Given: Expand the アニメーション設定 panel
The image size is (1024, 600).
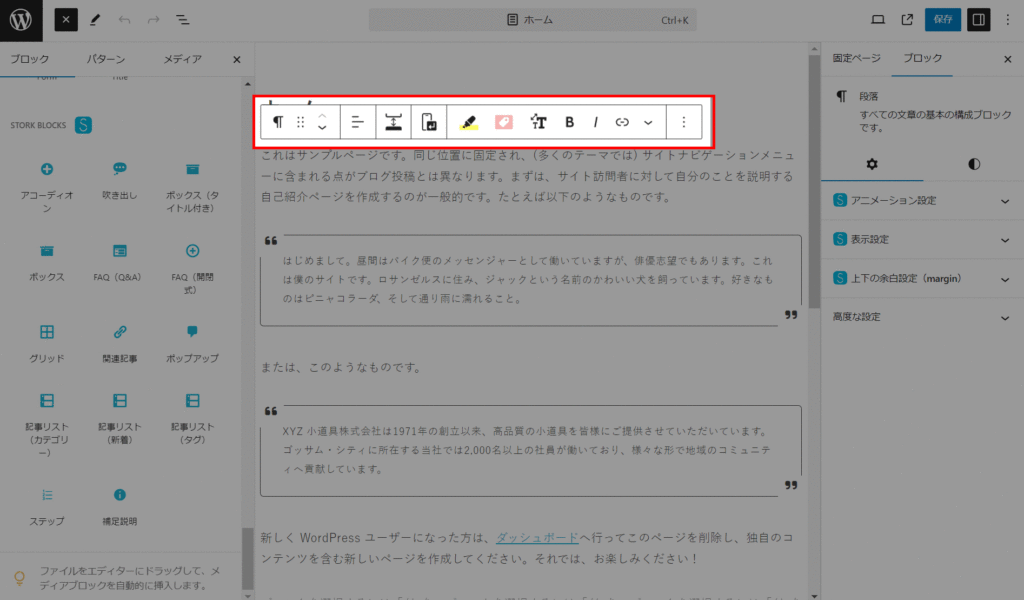Looking at the screenshot, I should tap(922, 200).
